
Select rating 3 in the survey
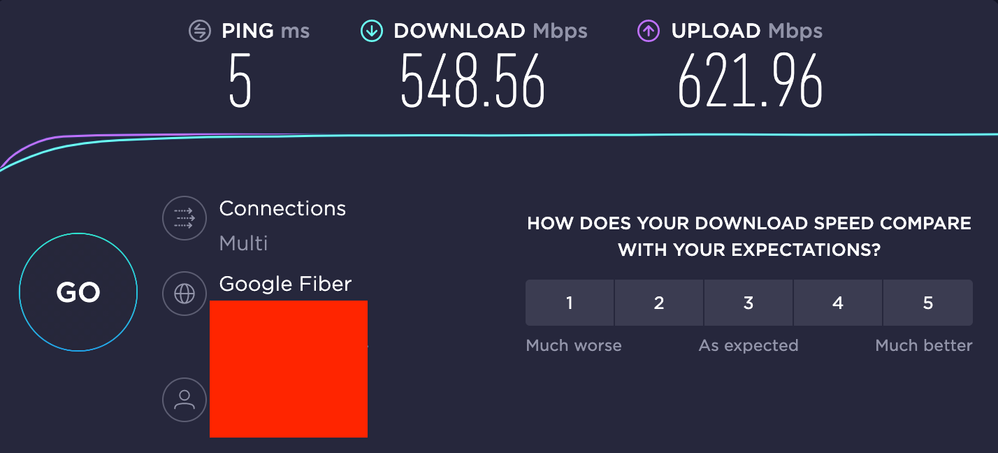pos(748,303)
